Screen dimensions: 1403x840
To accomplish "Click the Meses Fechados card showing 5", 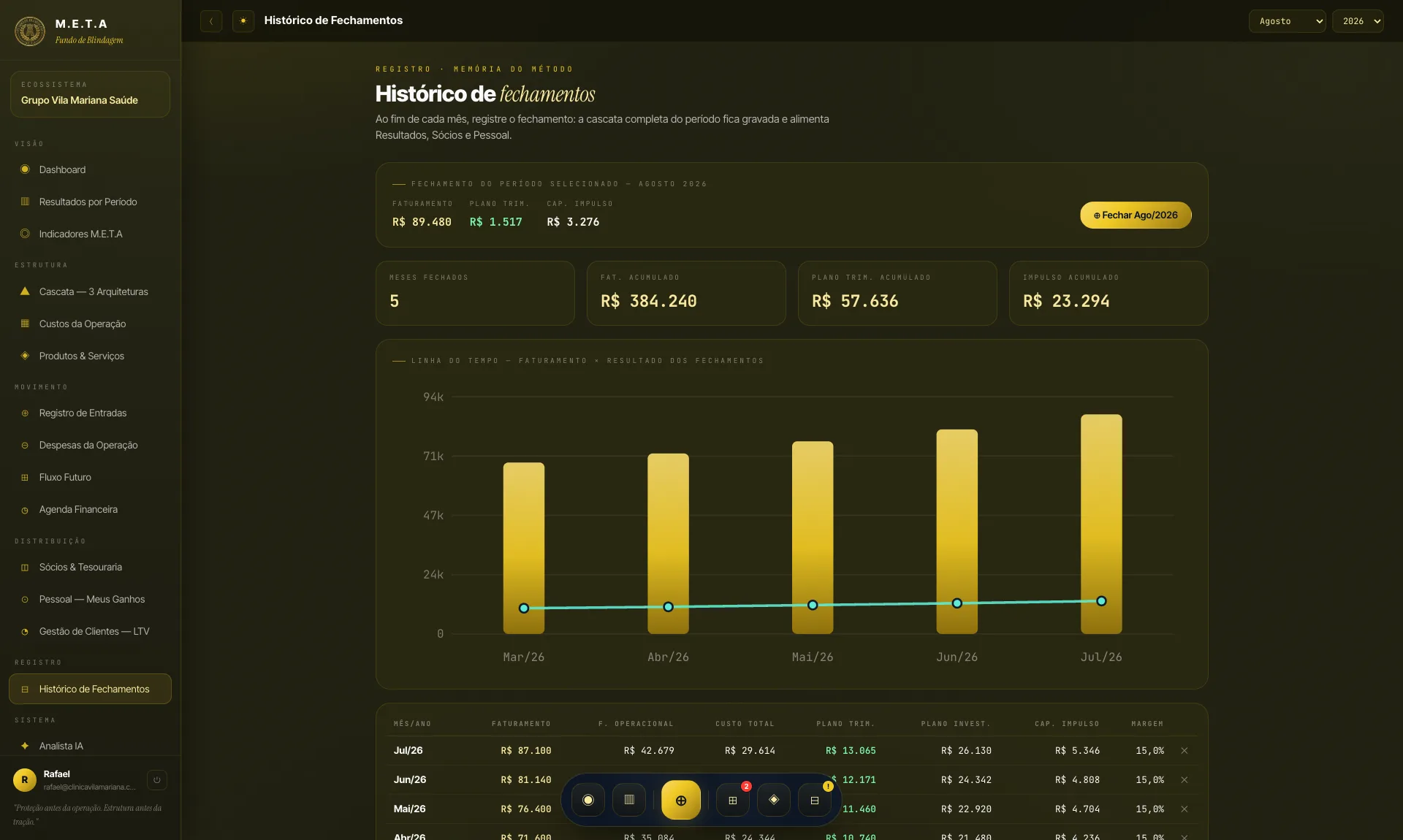I will [475, 293].
